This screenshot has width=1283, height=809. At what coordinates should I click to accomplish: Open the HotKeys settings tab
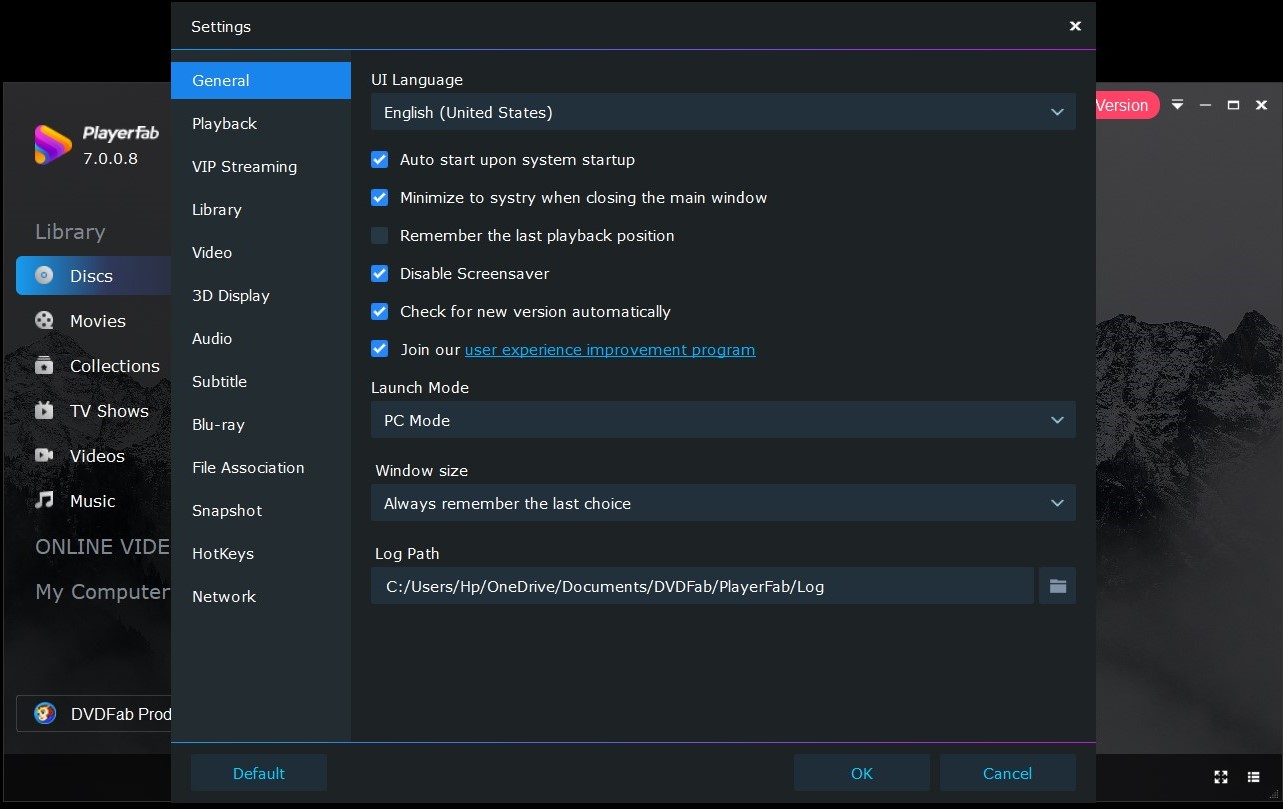tap(223, 554)
